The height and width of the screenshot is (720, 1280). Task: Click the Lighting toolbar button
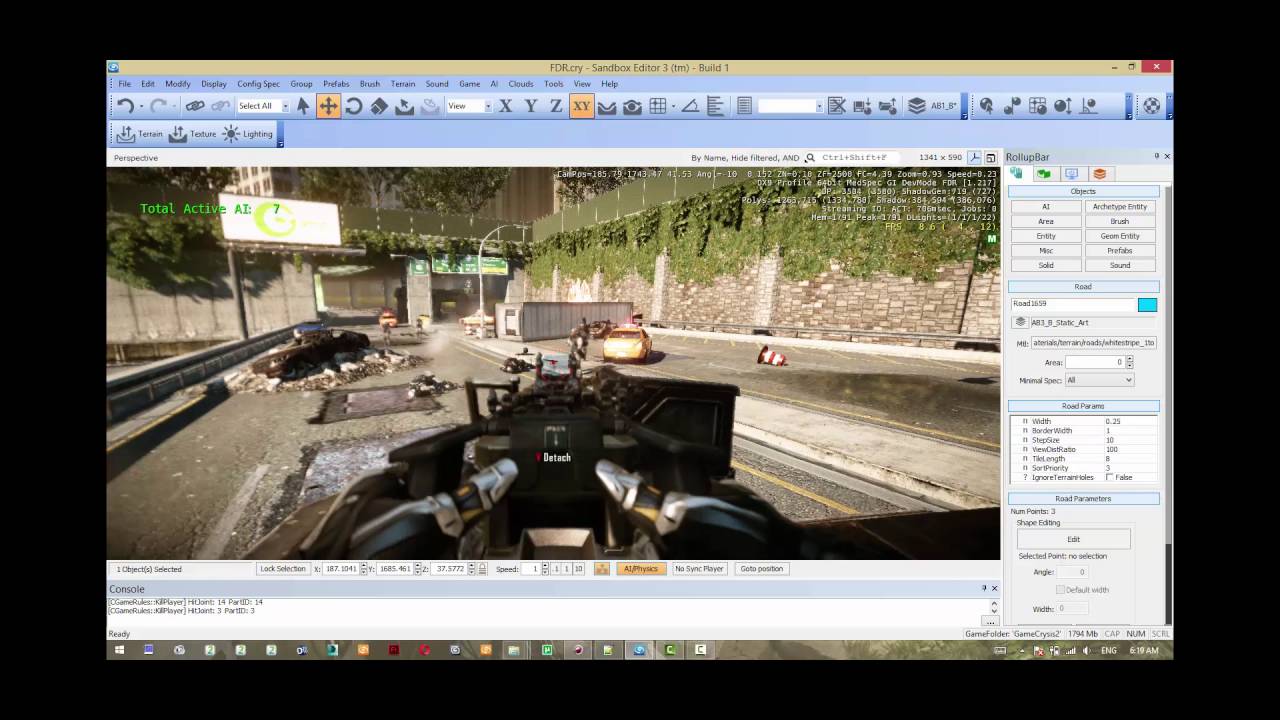click(248, 134)
